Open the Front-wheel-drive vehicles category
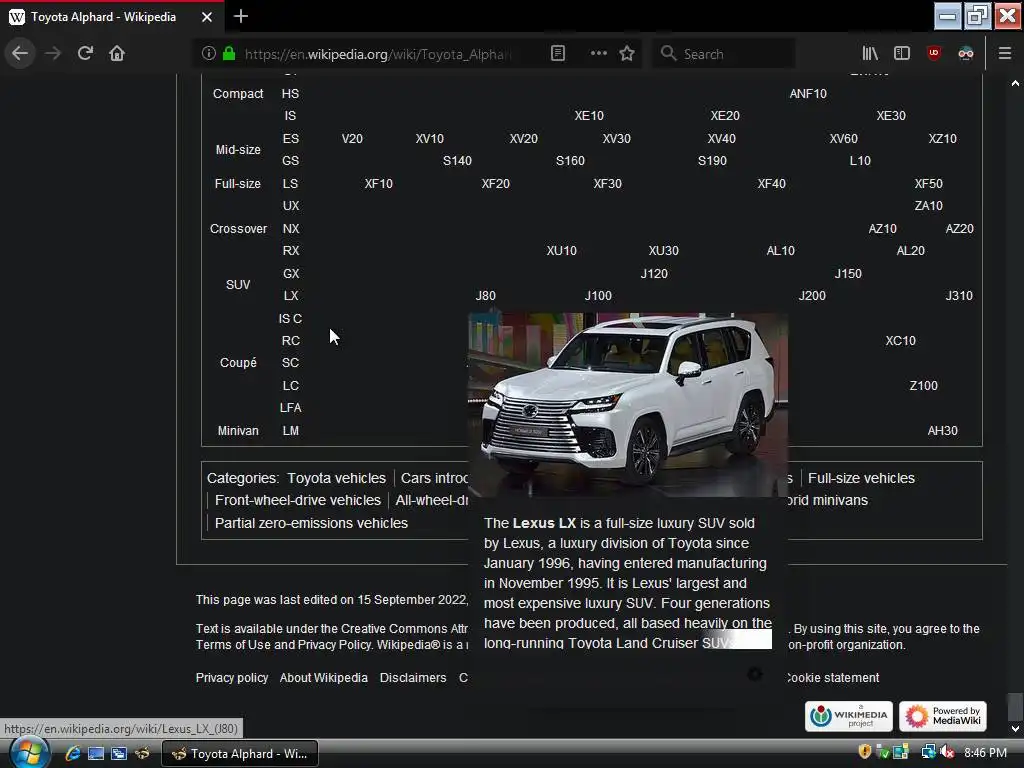This screenshot has height=768, width=1024. point(298,500)
